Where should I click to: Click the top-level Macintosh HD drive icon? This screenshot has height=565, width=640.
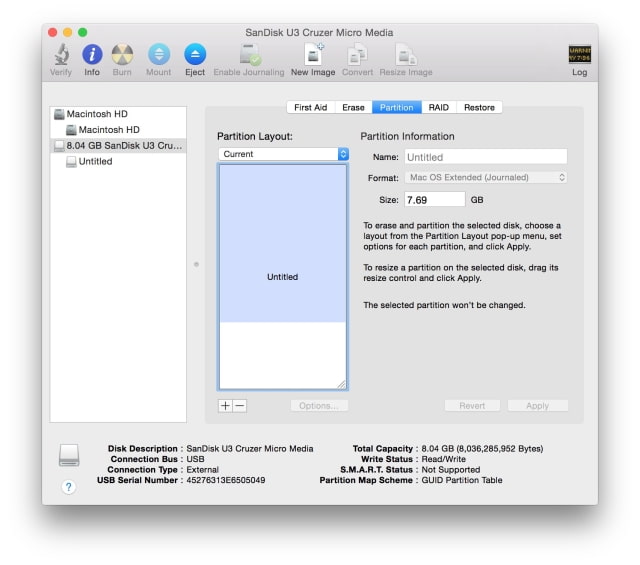[x=60, y=114]
